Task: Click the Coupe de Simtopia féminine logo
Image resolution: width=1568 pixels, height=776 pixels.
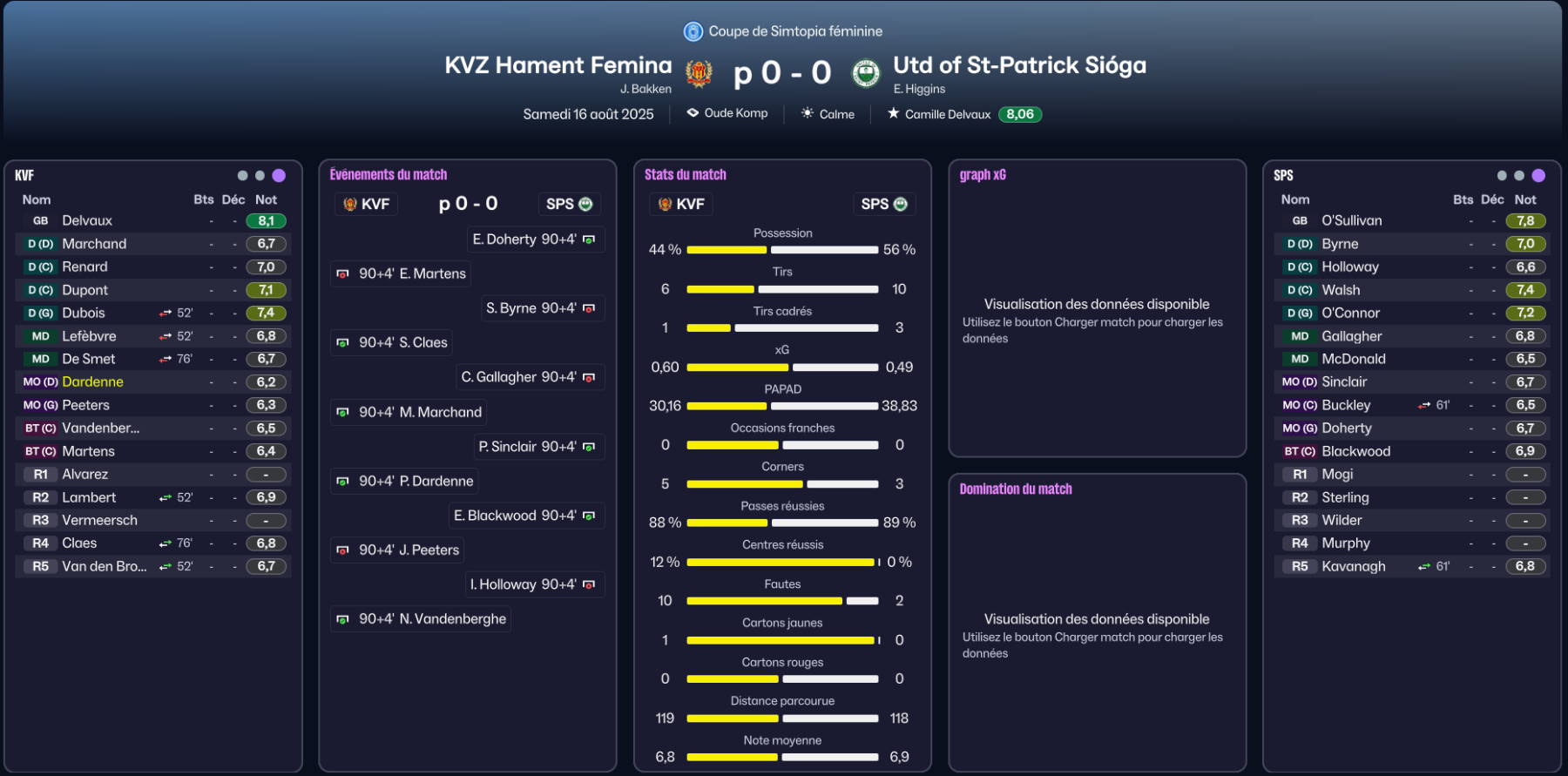Action: tap(693, 31)
